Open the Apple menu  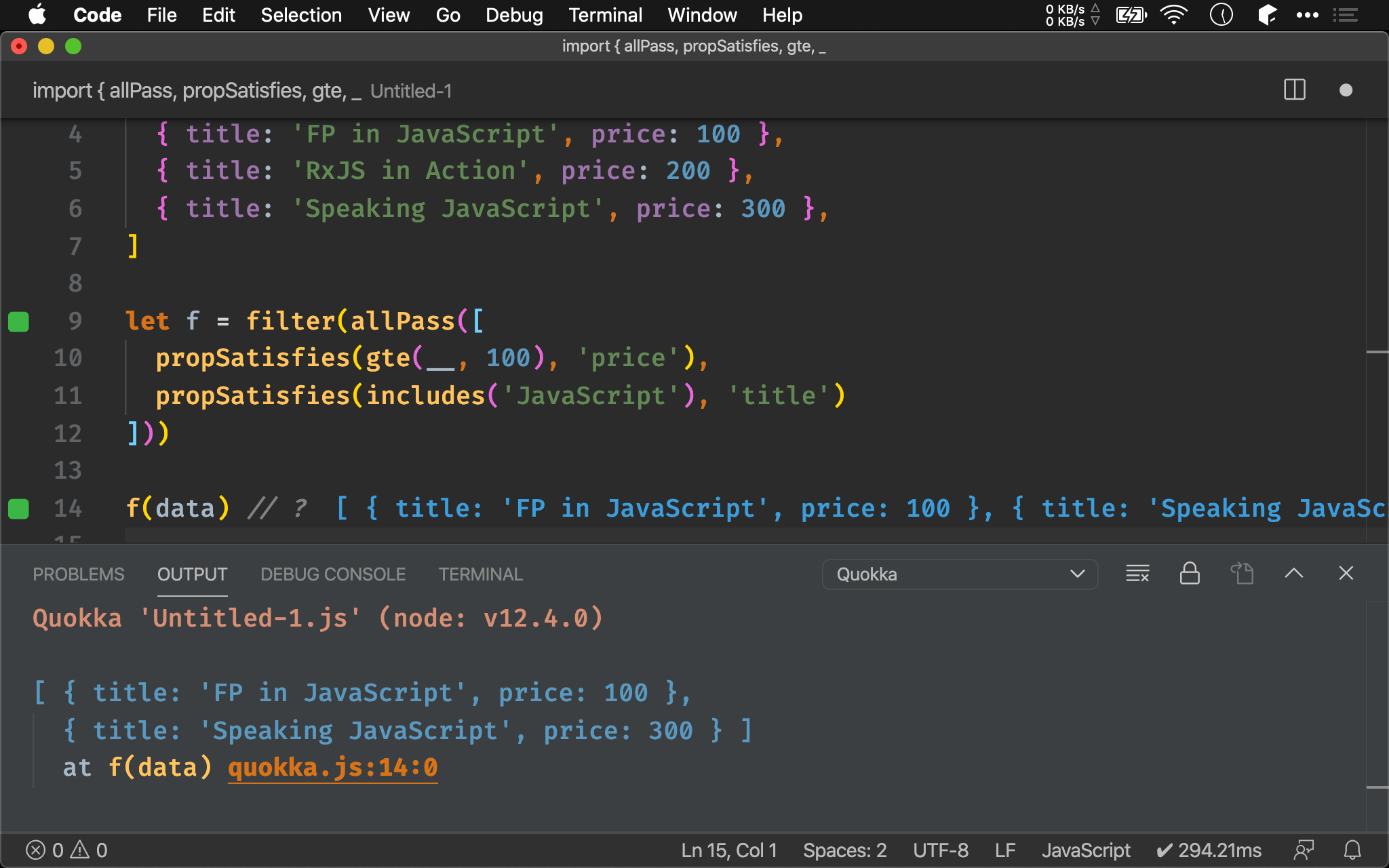37,15
